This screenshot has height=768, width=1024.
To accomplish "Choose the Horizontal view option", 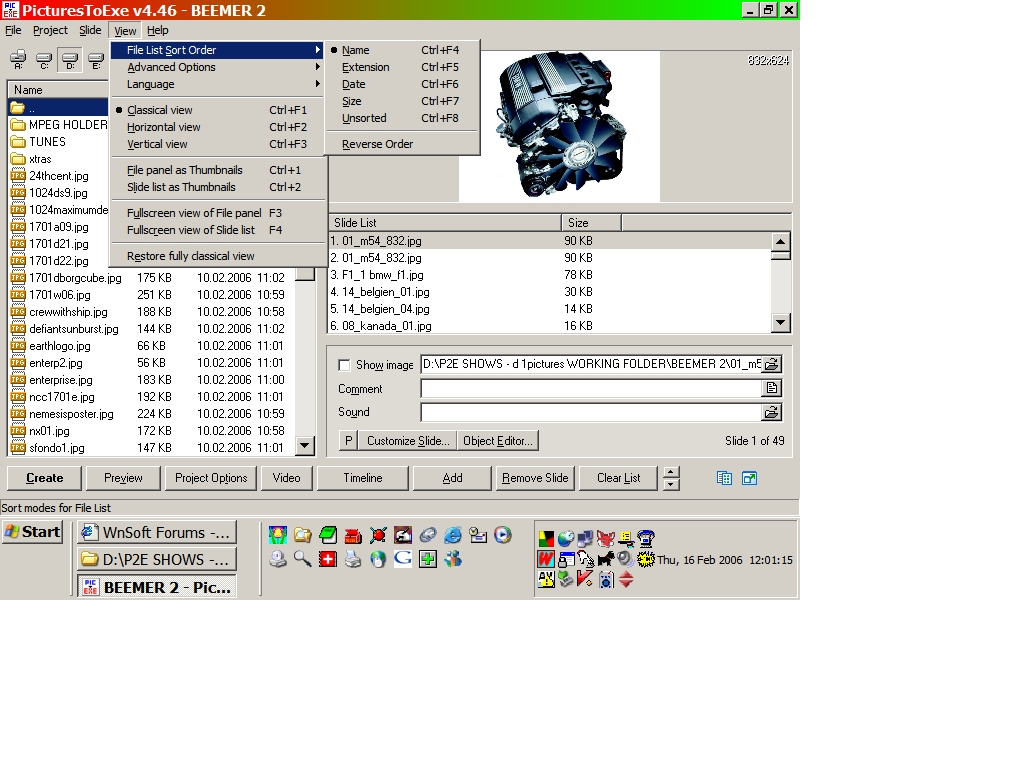I will 164,127.
